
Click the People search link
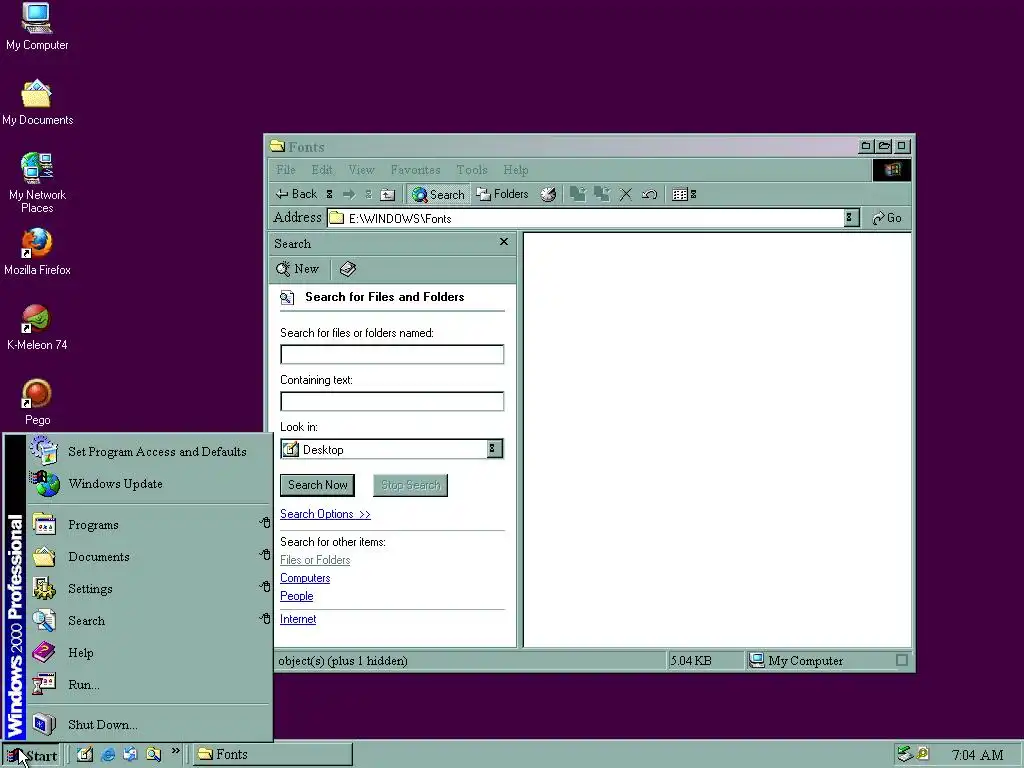(x=296, y=596)
